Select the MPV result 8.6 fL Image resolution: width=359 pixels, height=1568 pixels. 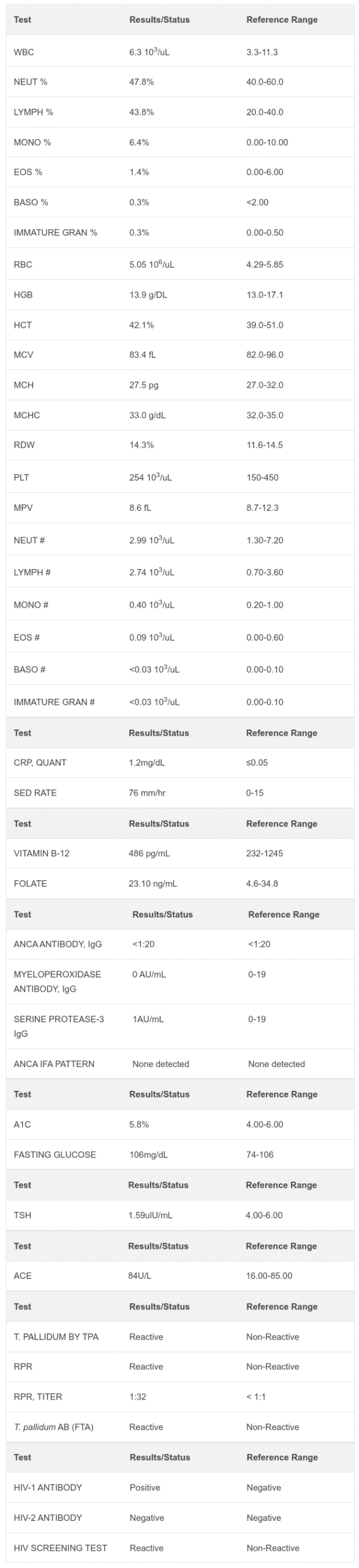(x=140, y=508)
